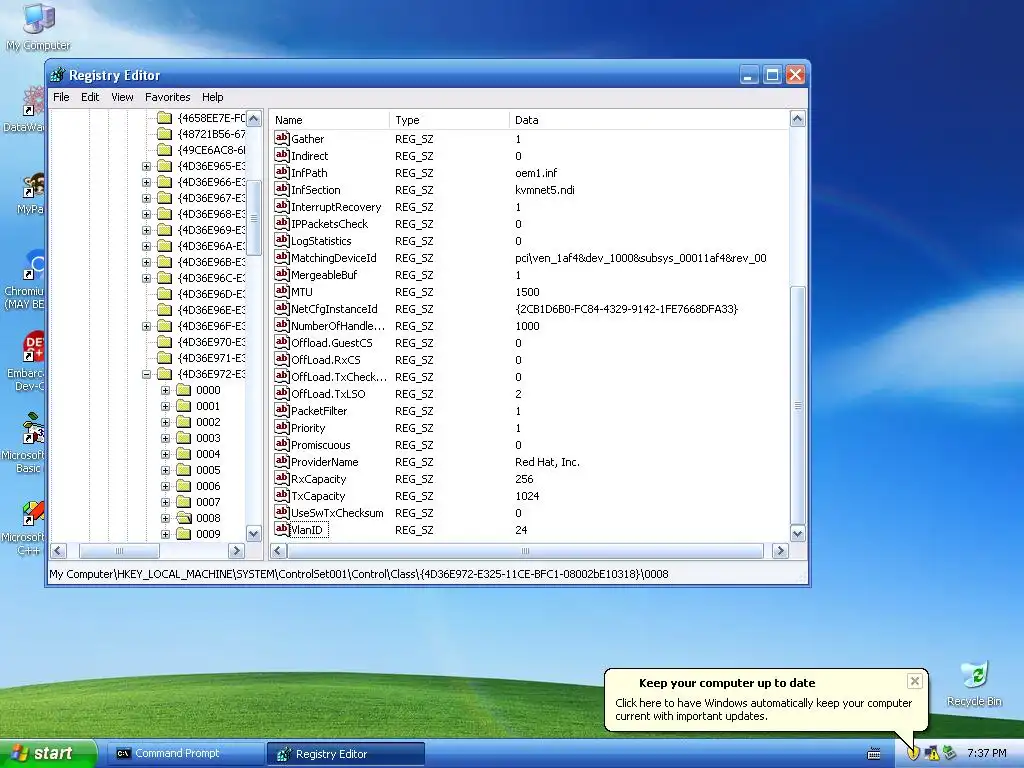Viewport: 1024px width, 768px height.
Task: Click the folder icon for {4658EE7E-FC key
Action: pos(165,118)
